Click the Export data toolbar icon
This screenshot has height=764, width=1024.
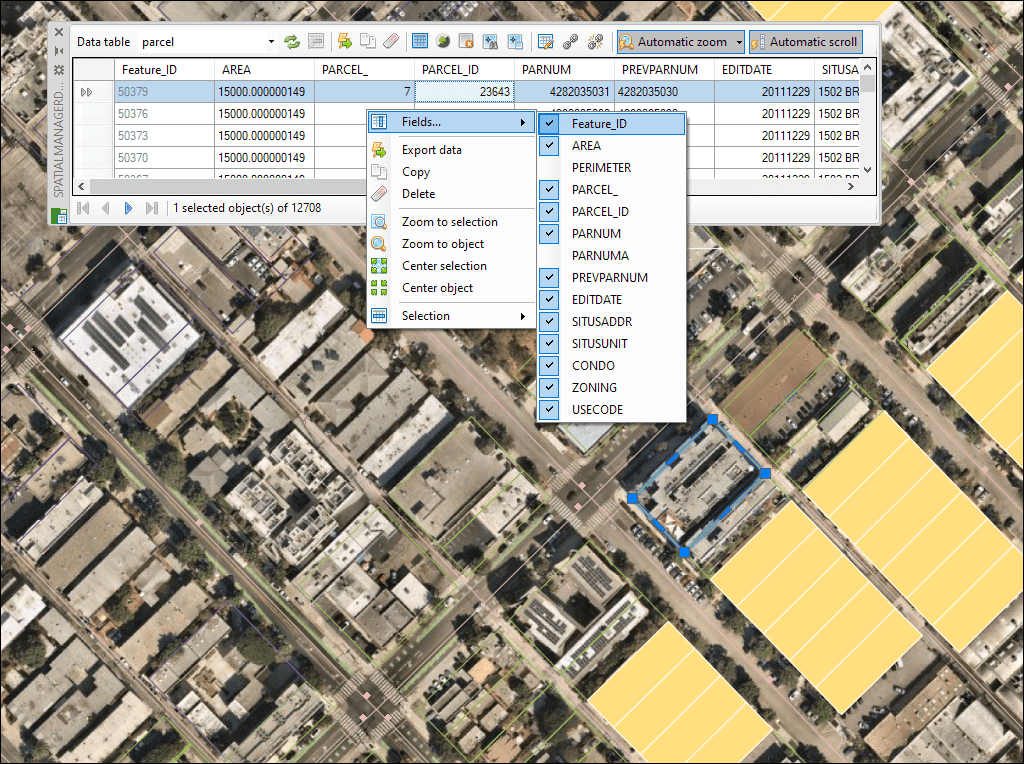[345, 42]
